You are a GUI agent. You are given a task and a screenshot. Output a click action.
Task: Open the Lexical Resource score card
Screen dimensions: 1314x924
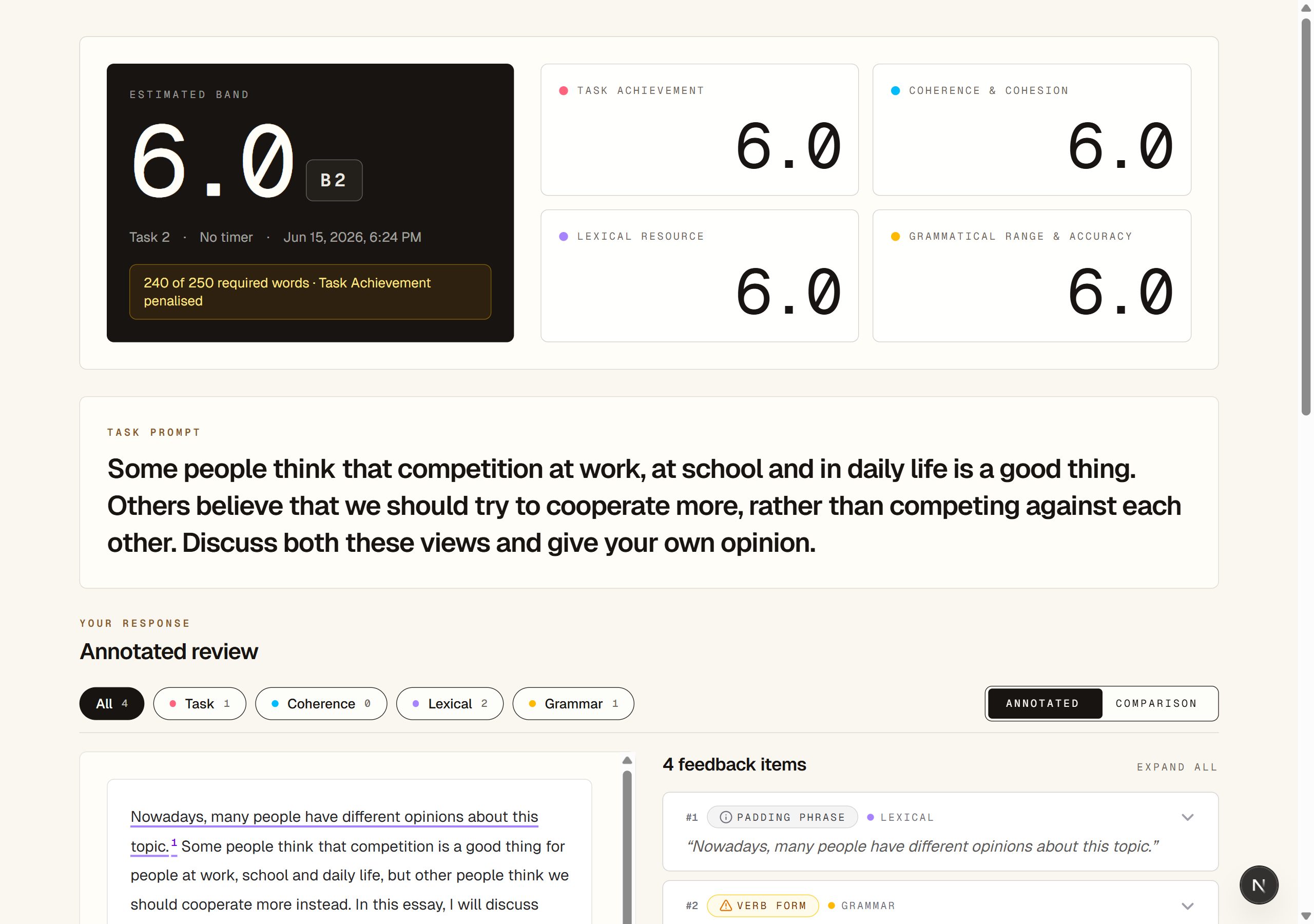[x=700, y=275]
